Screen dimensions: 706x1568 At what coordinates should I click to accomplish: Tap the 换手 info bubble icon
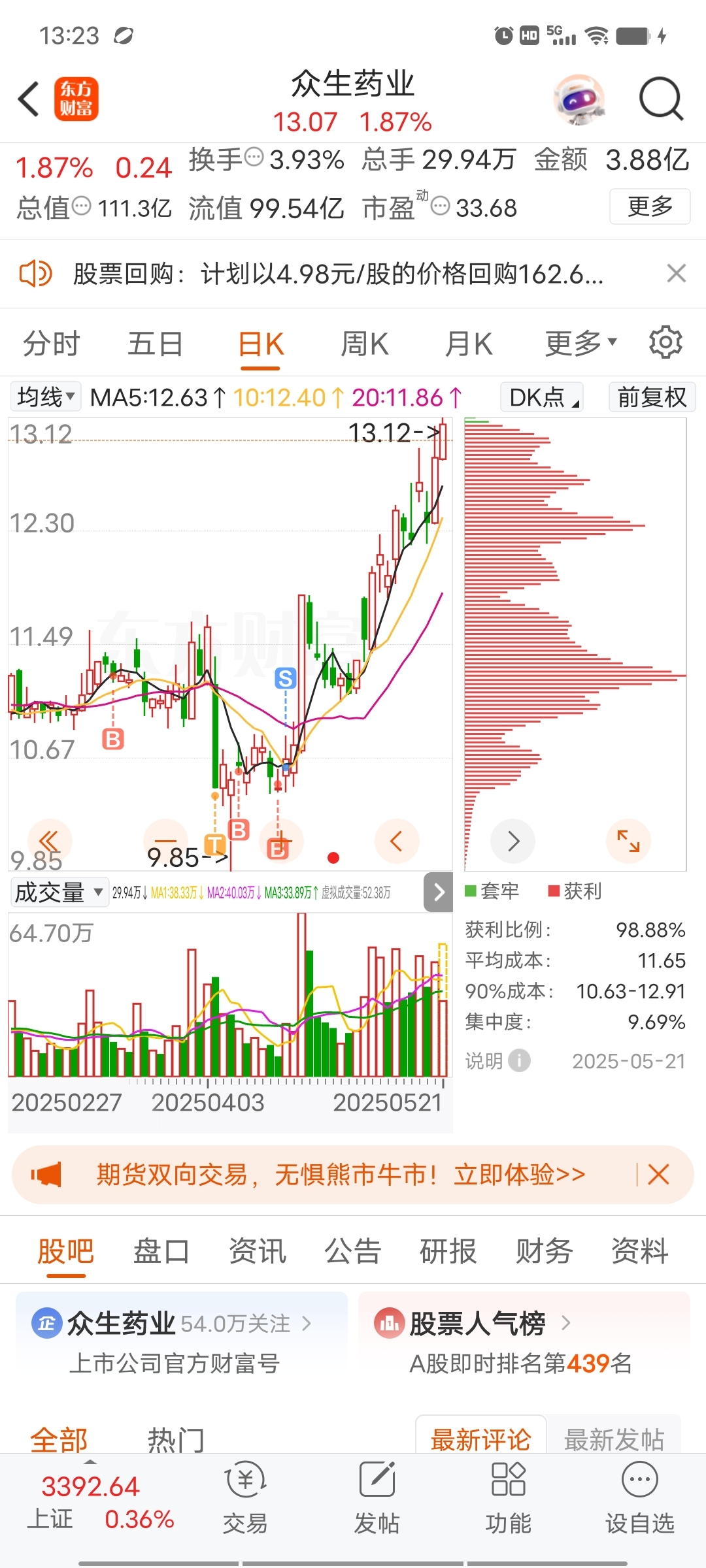click(x=254, y=157)
